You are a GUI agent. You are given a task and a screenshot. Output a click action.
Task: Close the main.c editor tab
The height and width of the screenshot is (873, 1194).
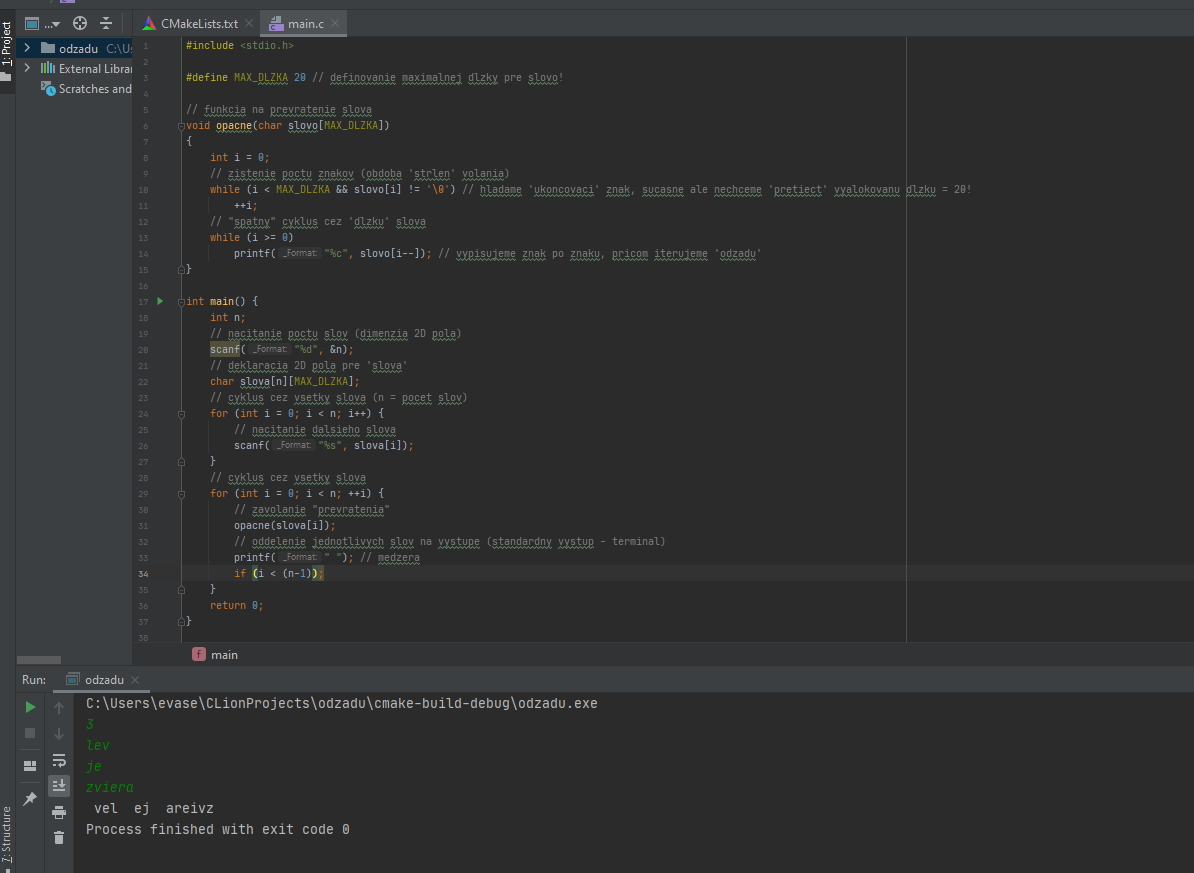click(333, 23)
